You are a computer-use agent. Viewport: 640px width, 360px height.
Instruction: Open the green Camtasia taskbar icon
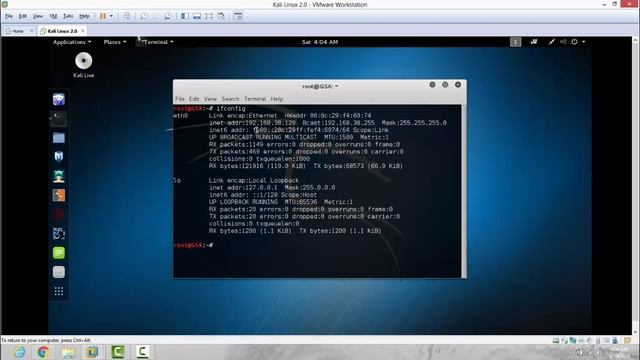point(118,352)
